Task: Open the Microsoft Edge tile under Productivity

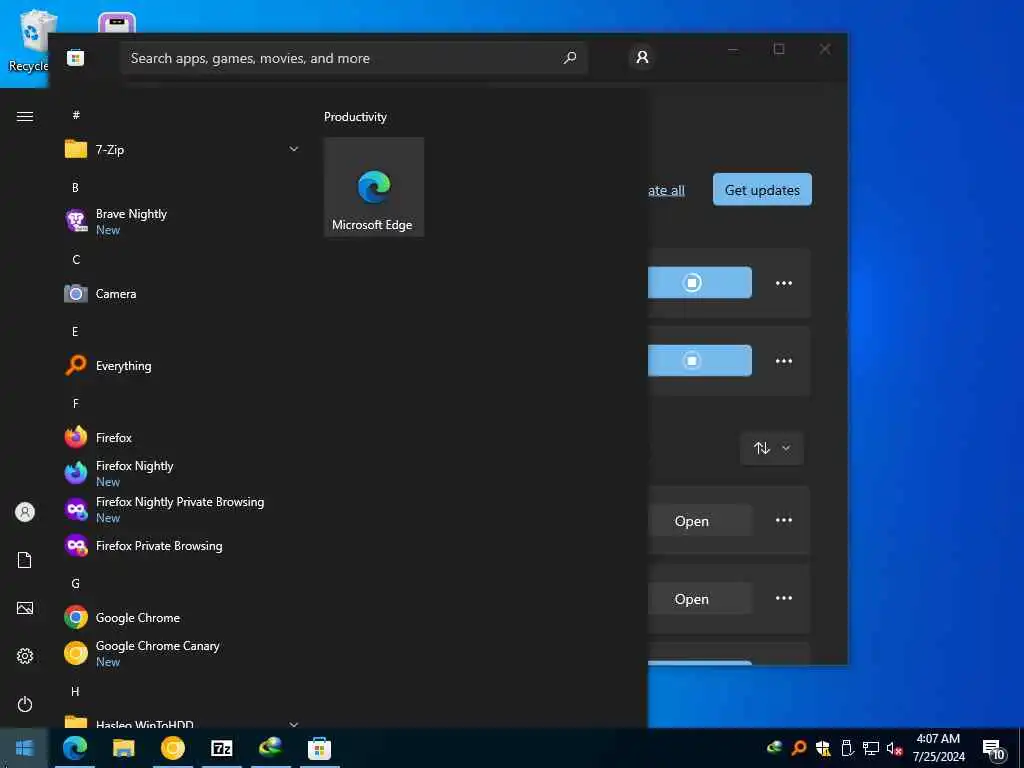Action: coord(374,187)
